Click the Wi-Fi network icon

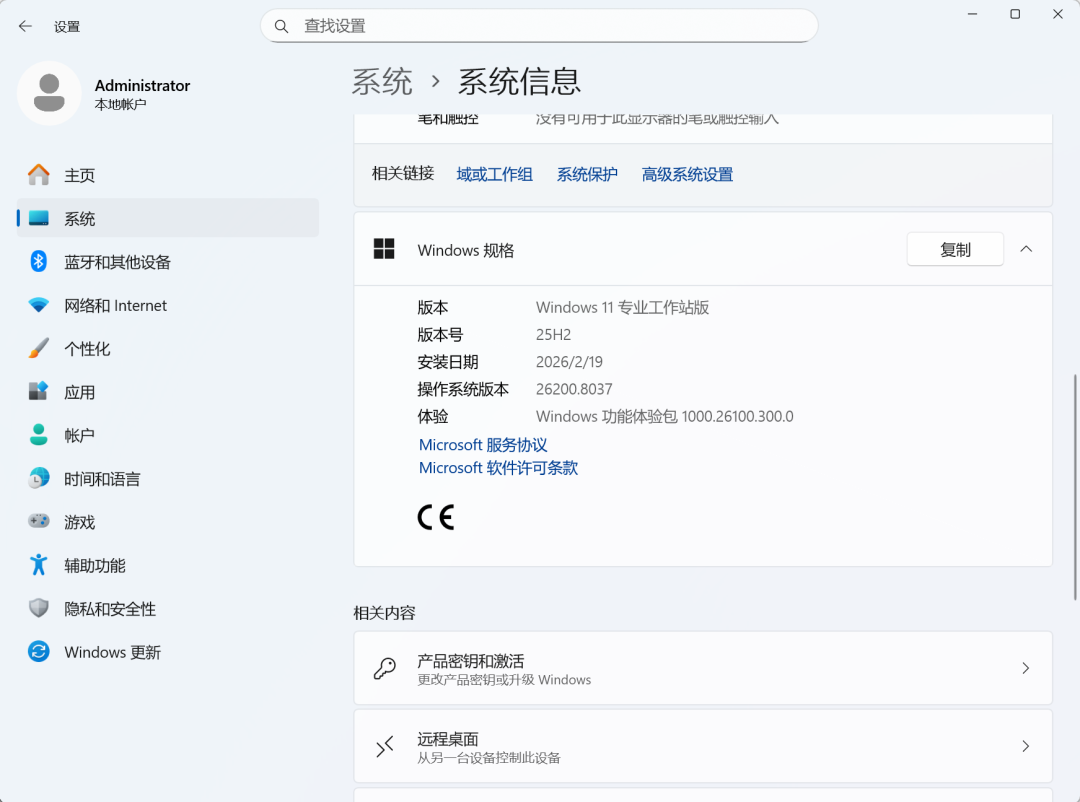(x=39, y=305)
